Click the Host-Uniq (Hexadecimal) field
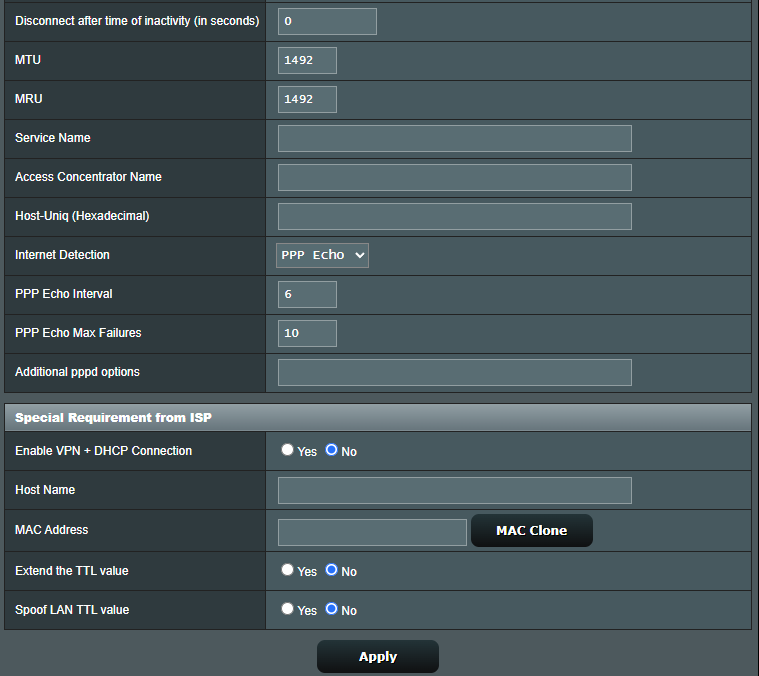 [x=454, y=216]
